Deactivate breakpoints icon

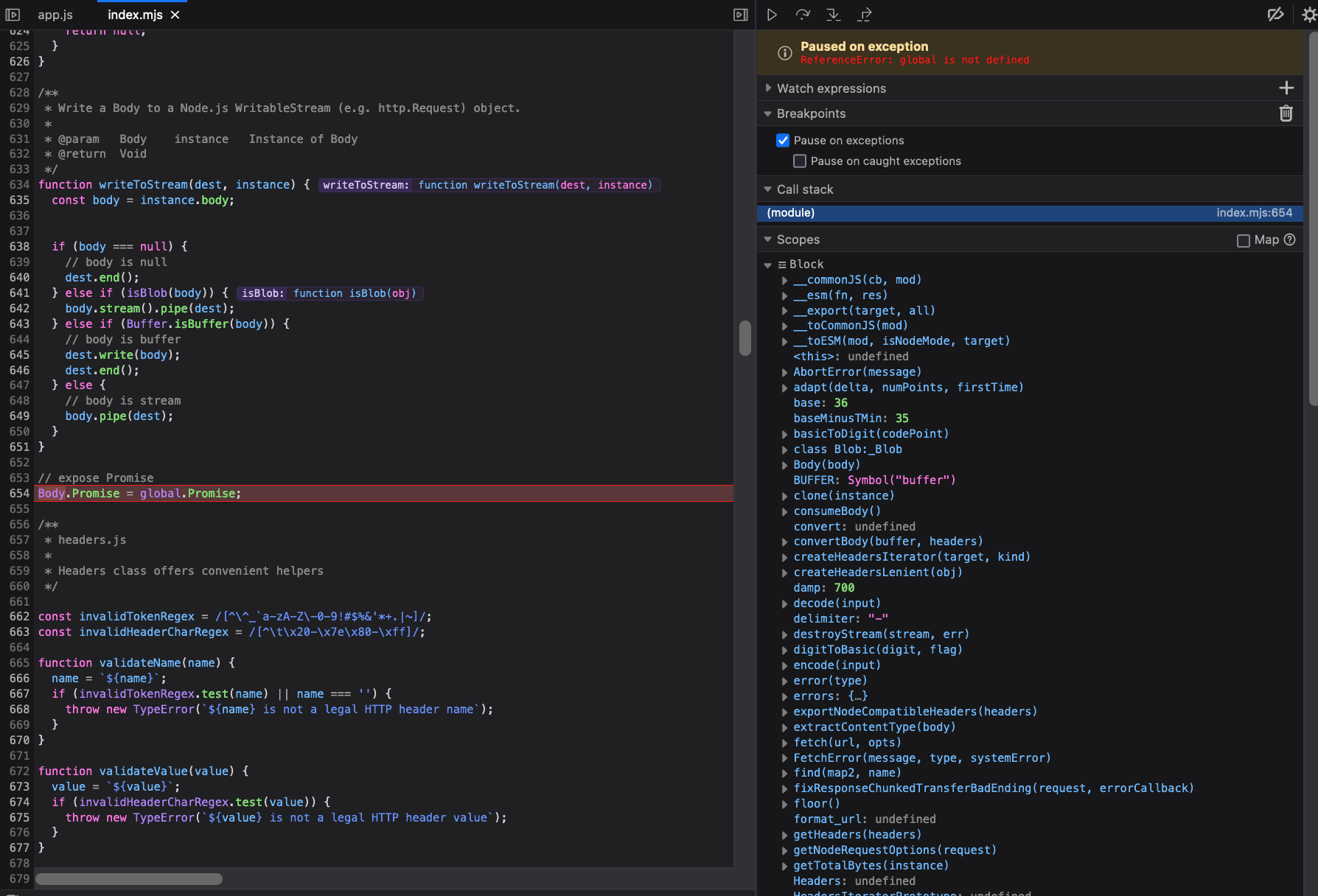(x=1275, y=15)
